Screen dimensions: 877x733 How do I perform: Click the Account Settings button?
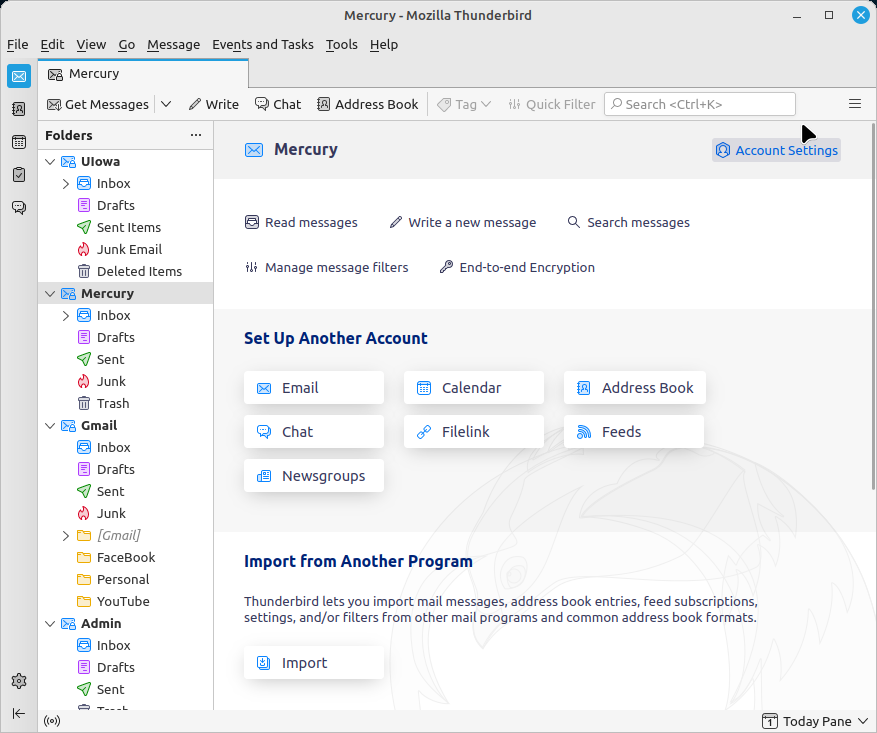tap(776, 150)
